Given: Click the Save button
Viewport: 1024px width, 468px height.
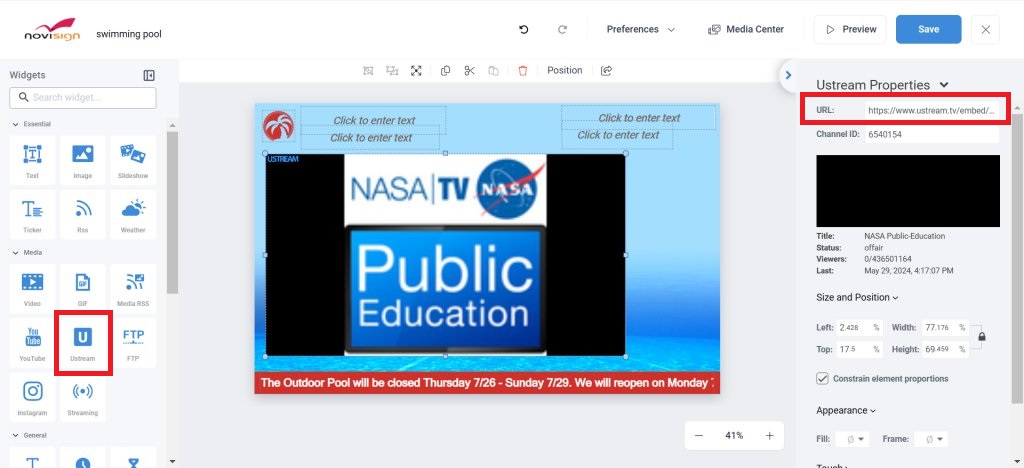Looking at the screenshot, I should [x=929, y=29].
